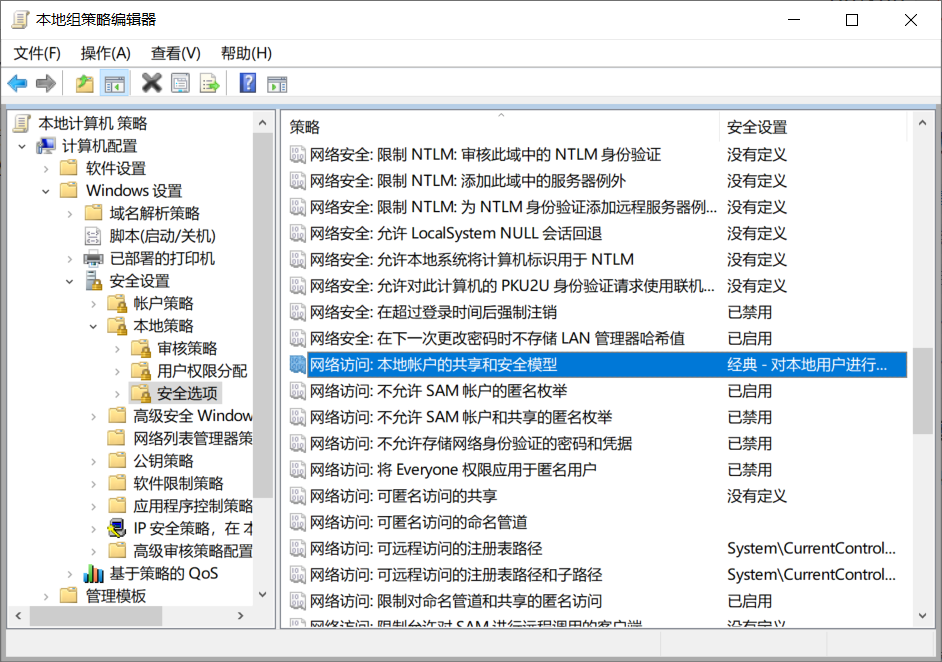942x662 pixels.
Task: Click the Delete (X) toolbar icon
Action: coord(151,83)
